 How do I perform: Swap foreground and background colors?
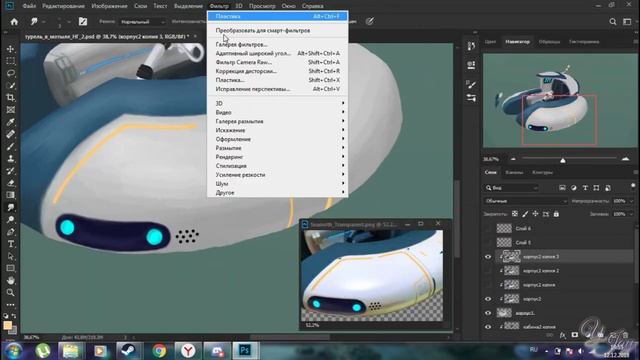tap(14, 316)
